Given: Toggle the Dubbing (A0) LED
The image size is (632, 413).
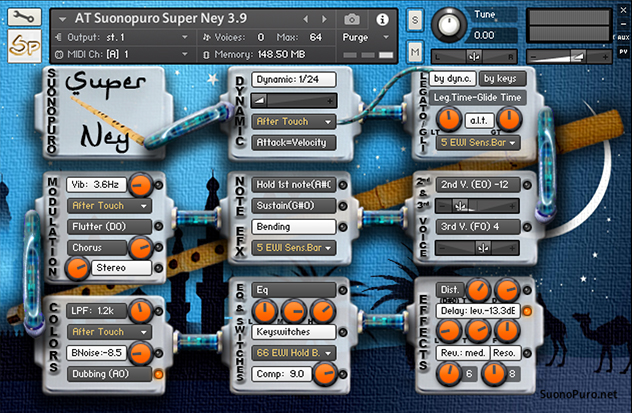Looking at the screenshot, I should tap(159, 374).
